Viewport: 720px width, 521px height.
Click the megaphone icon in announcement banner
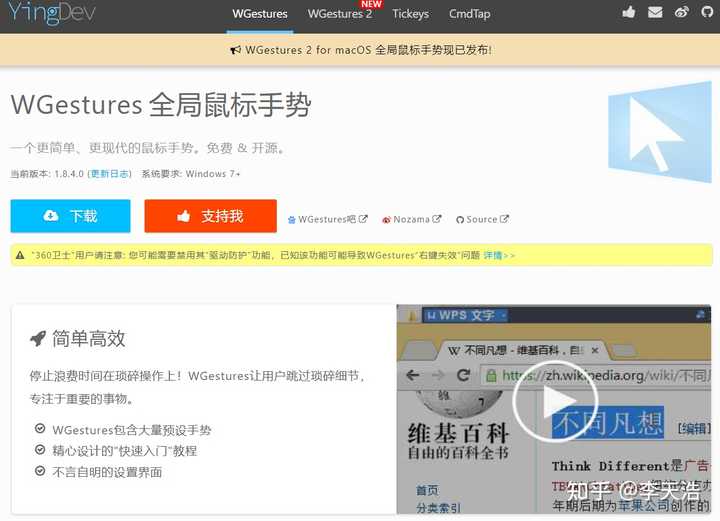(x=236, y=50)
